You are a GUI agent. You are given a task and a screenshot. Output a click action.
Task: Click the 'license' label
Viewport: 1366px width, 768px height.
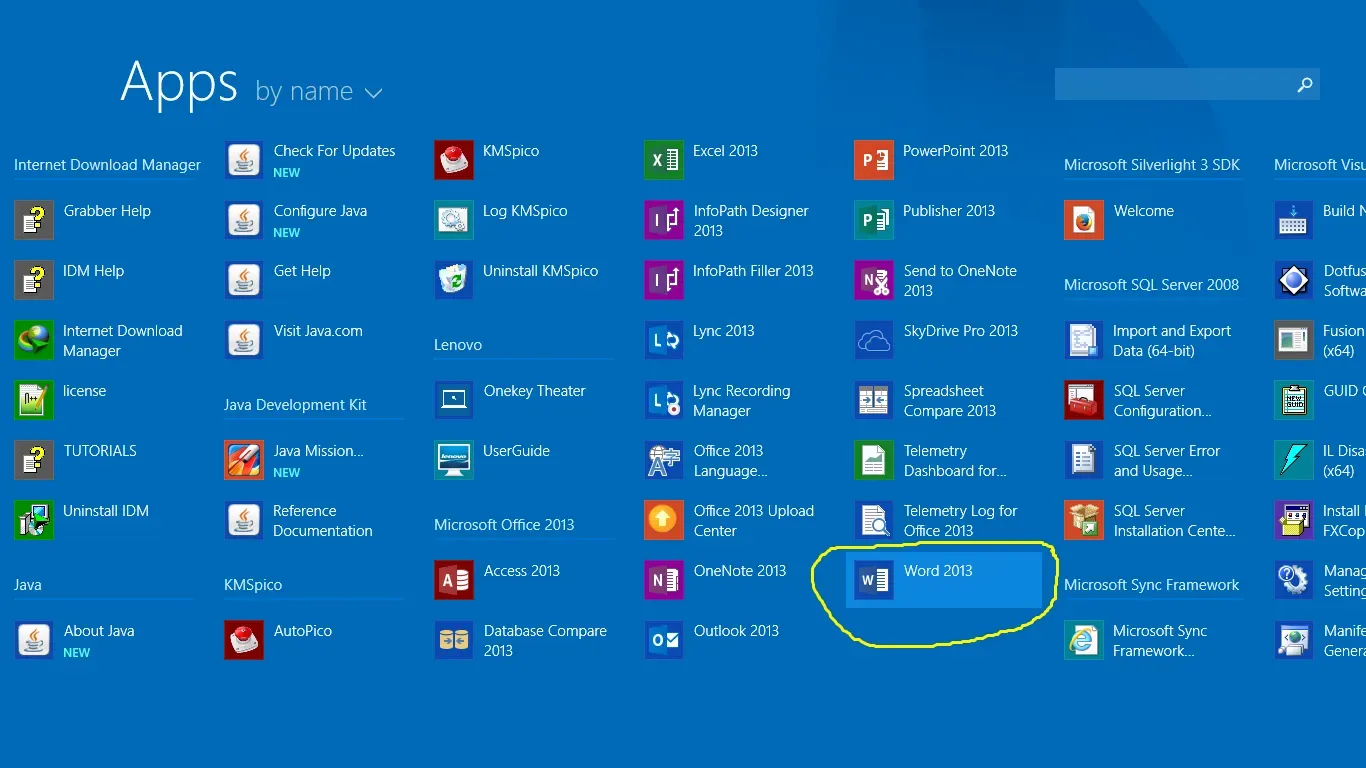pos(84,391)
